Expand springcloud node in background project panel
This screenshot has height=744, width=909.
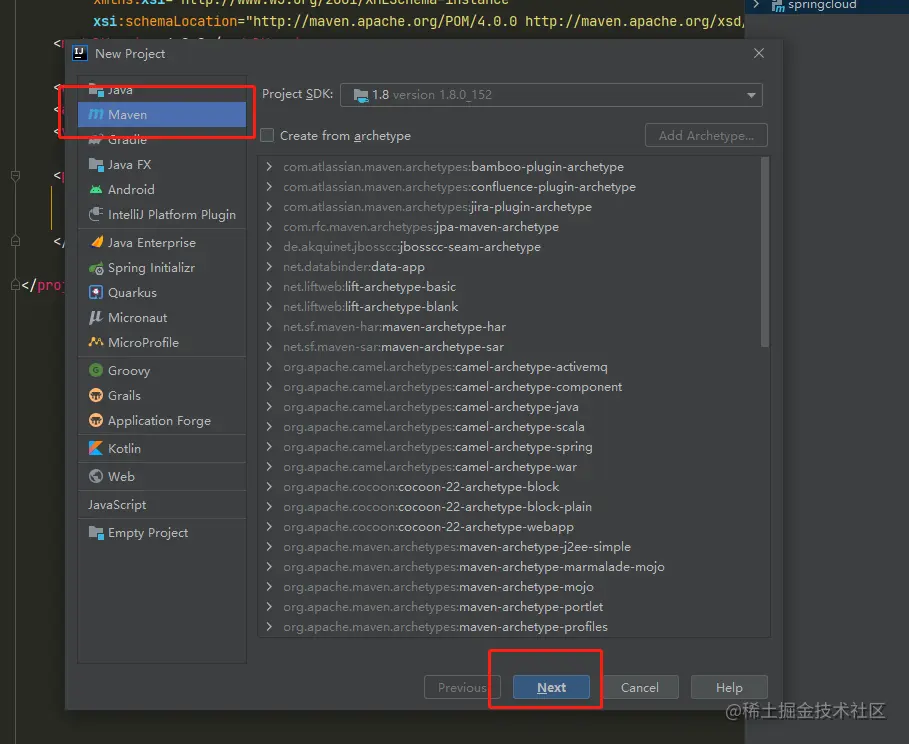click(756, 5)
